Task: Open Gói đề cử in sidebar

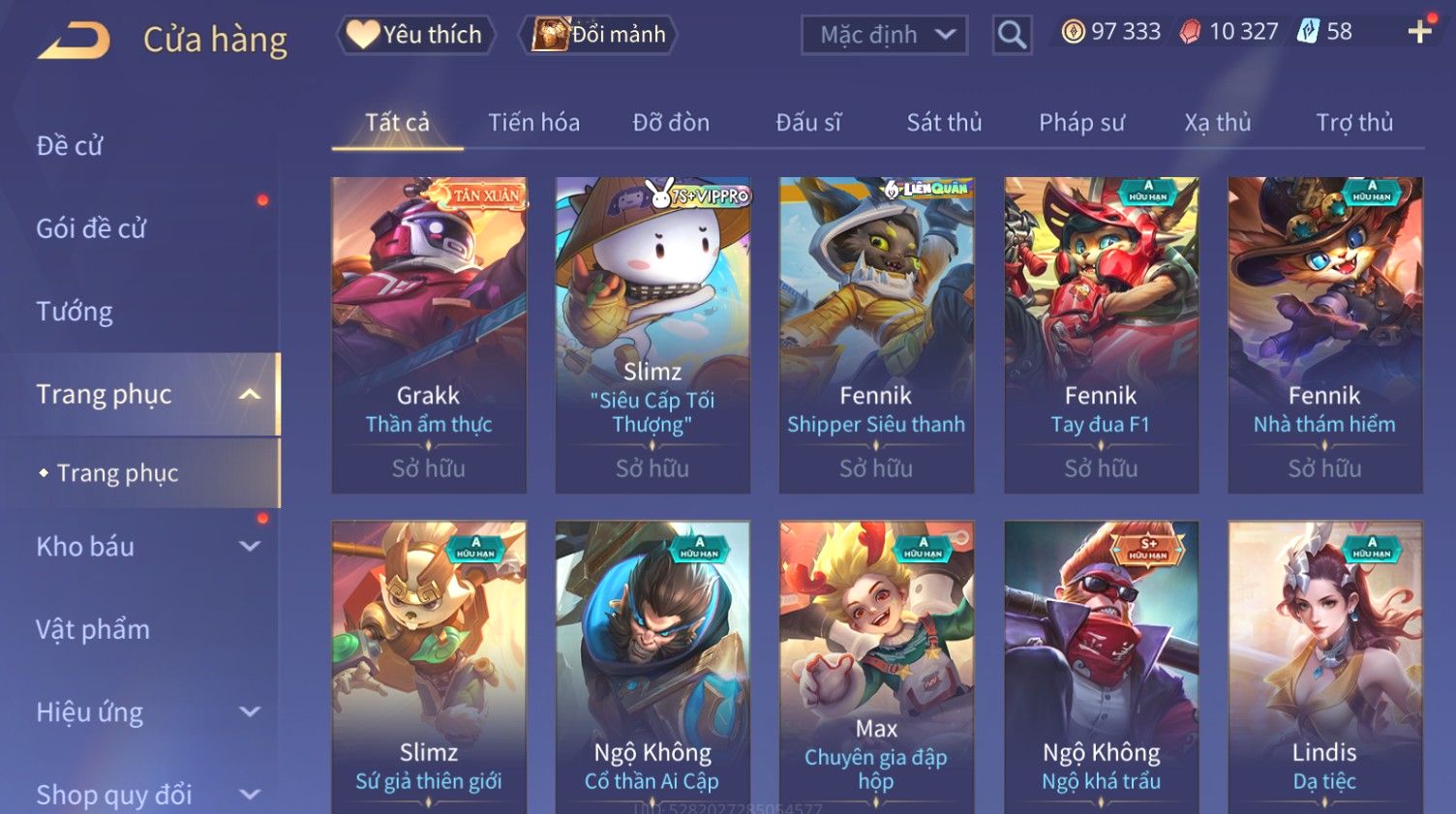Action: 91,228
